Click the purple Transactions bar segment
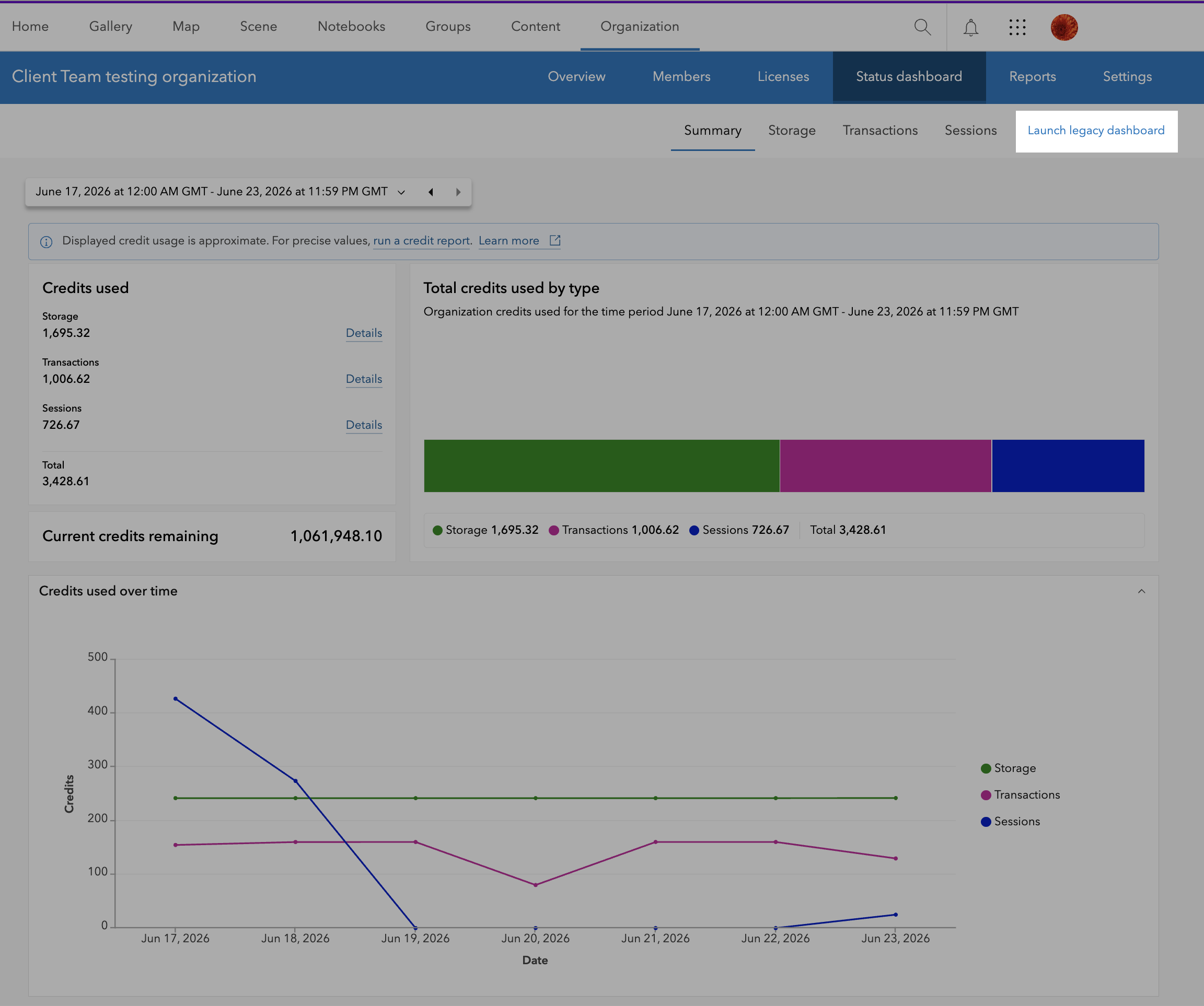This screenshot has height=1006, width=1204. [x=886, y=466]
